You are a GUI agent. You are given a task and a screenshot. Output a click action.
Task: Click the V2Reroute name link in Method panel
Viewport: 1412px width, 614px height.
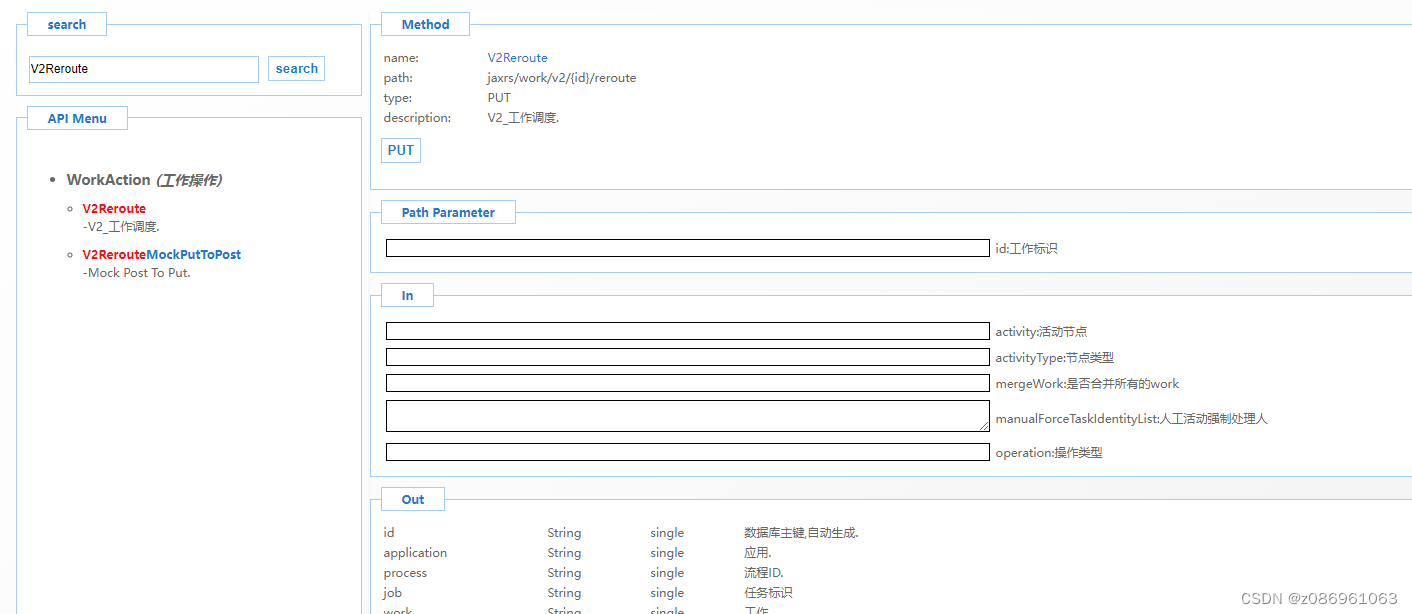click(517, 57)
